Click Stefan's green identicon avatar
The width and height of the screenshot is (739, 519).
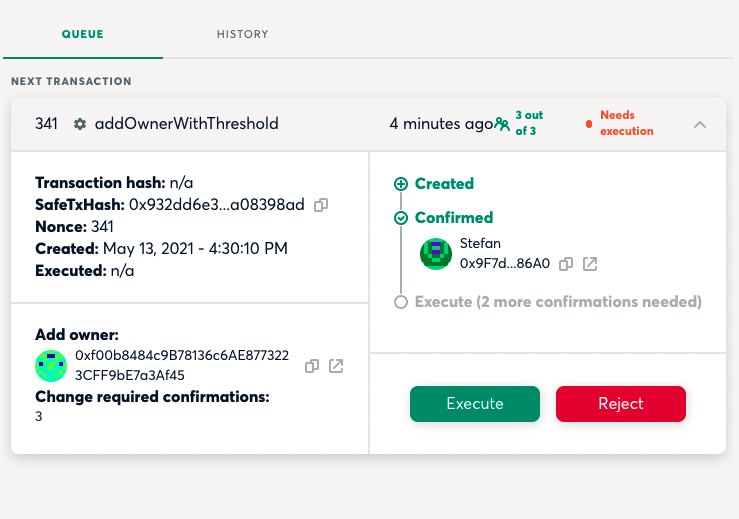click(436, 254)
